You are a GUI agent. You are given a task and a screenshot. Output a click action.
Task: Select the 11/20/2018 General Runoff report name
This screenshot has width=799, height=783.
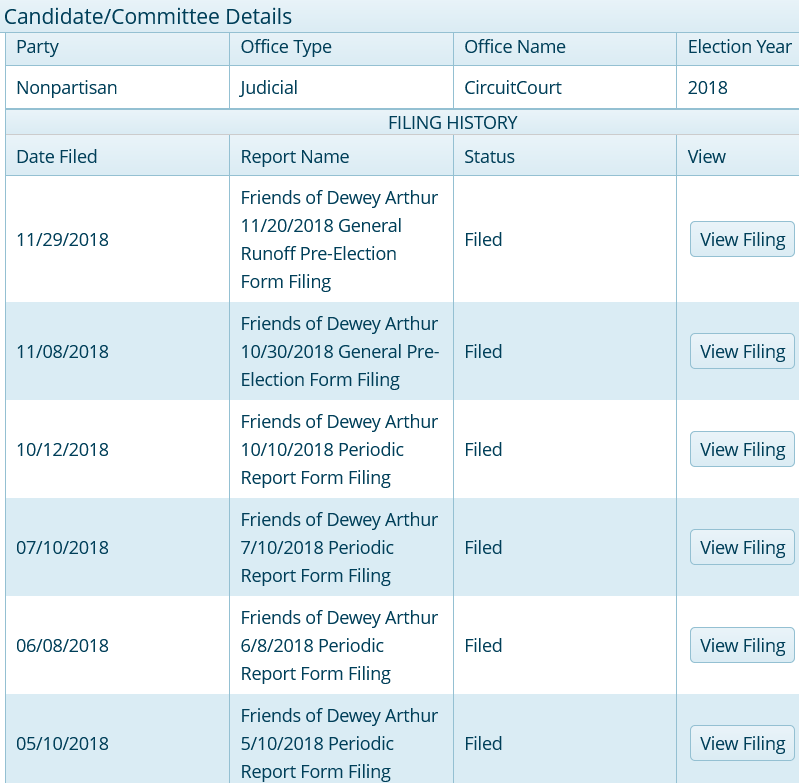[339, 240]
